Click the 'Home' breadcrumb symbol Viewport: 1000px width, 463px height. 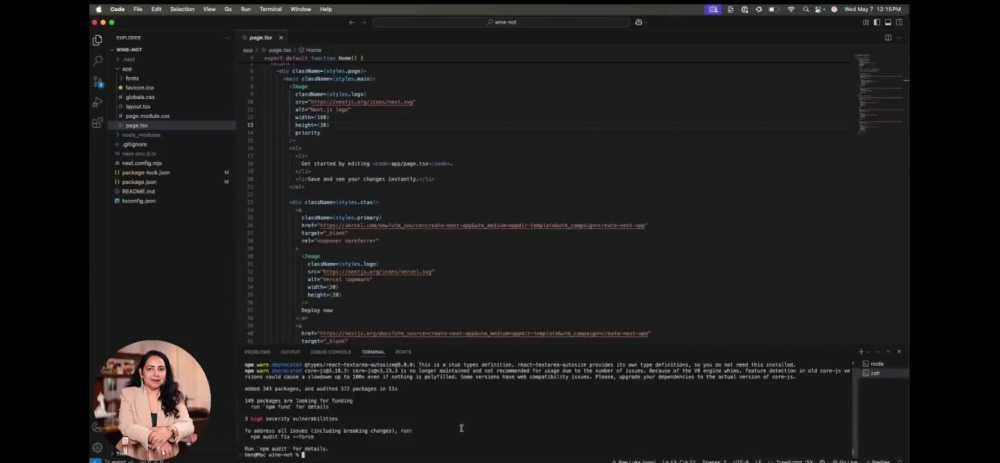[313, 50]
